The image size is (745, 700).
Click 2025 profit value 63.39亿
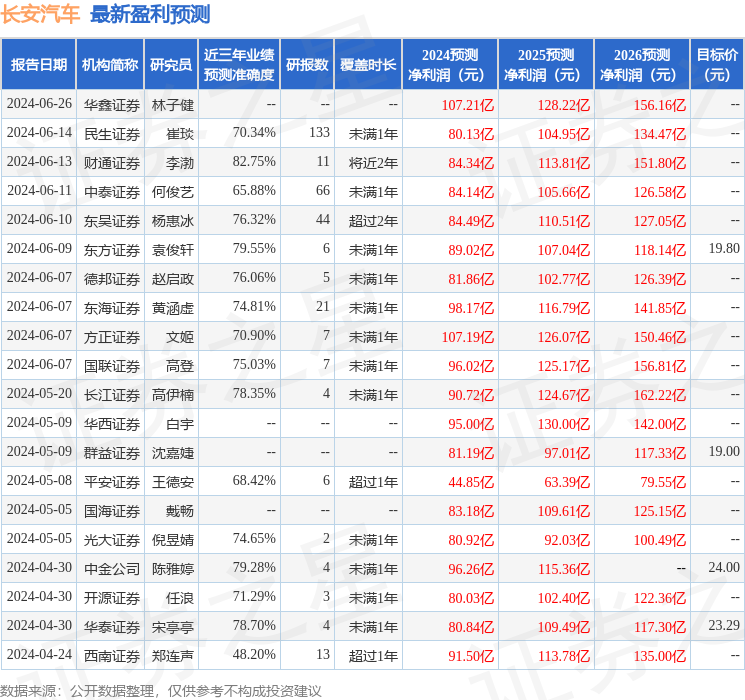[x=567, y=482]
